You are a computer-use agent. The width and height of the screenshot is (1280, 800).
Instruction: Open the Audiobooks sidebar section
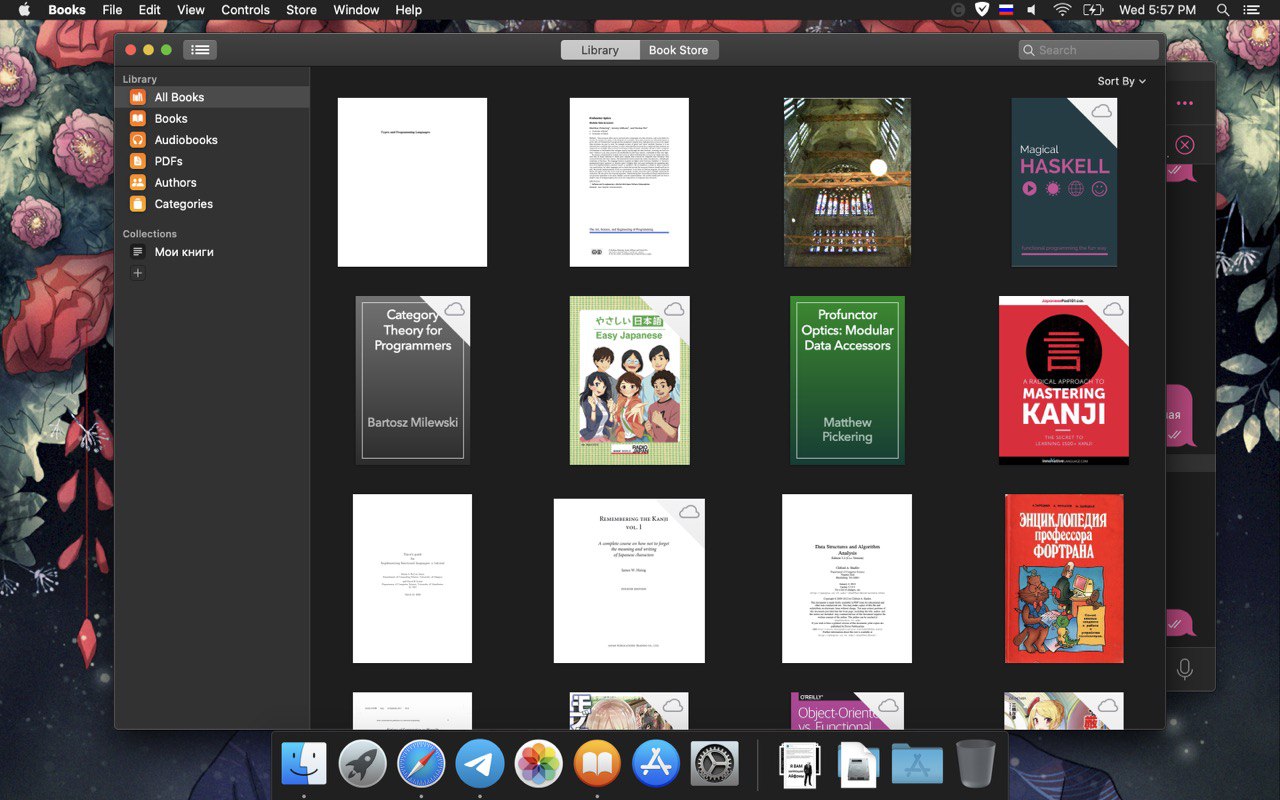coord(212,140)
